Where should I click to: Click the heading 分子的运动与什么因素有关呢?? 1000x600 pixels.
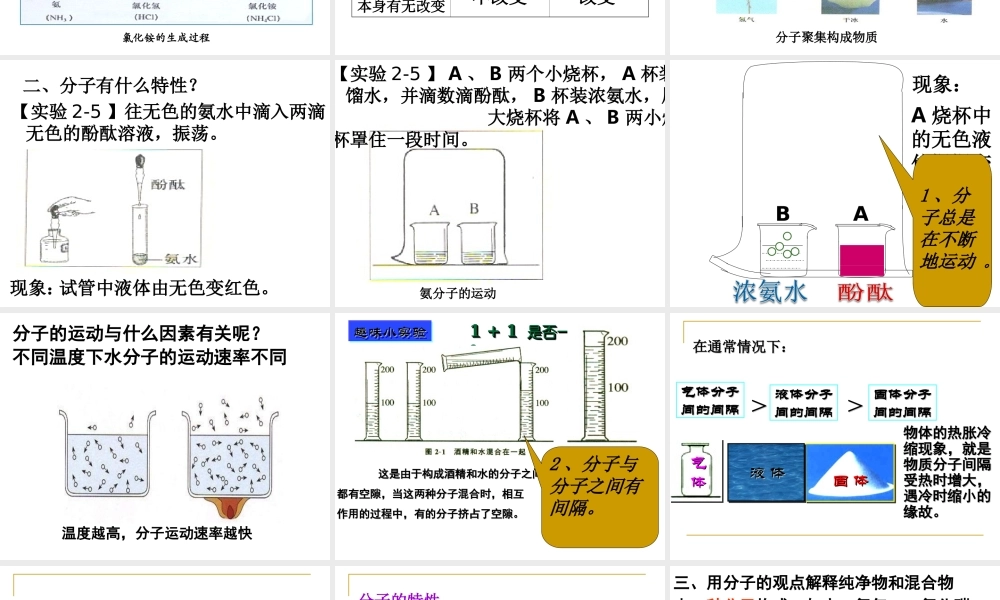(x=138, y=333)
